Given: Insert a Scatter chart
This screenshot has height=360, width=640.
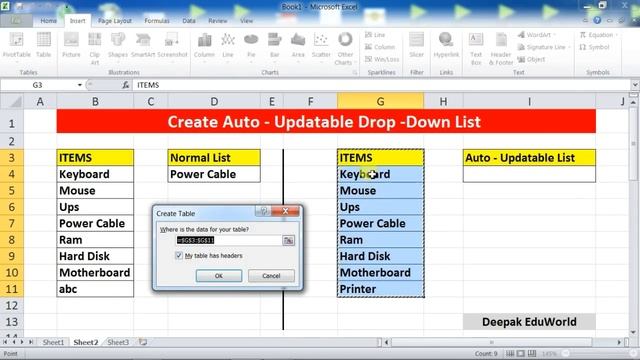Looking at the screenshot, I should [321, 46].
